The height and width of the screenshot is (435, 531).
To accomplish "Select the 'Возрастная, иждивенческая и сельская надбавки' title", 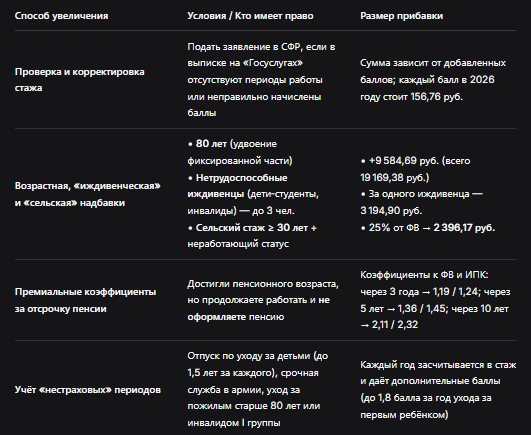I will pyautogui.click(x=87, y=194).
